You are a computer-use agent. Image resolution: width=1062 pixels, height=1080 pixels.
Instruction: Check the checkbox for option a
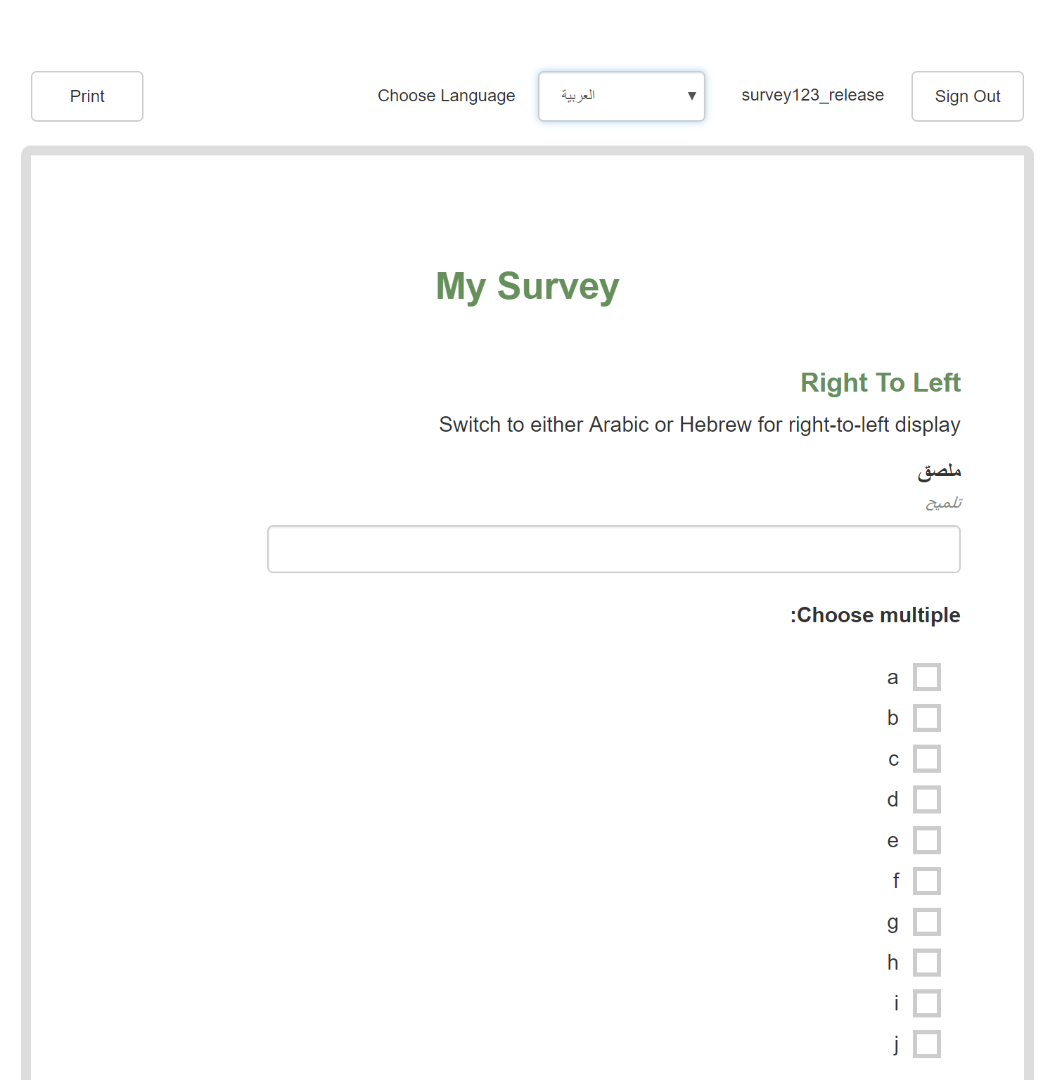927,677
